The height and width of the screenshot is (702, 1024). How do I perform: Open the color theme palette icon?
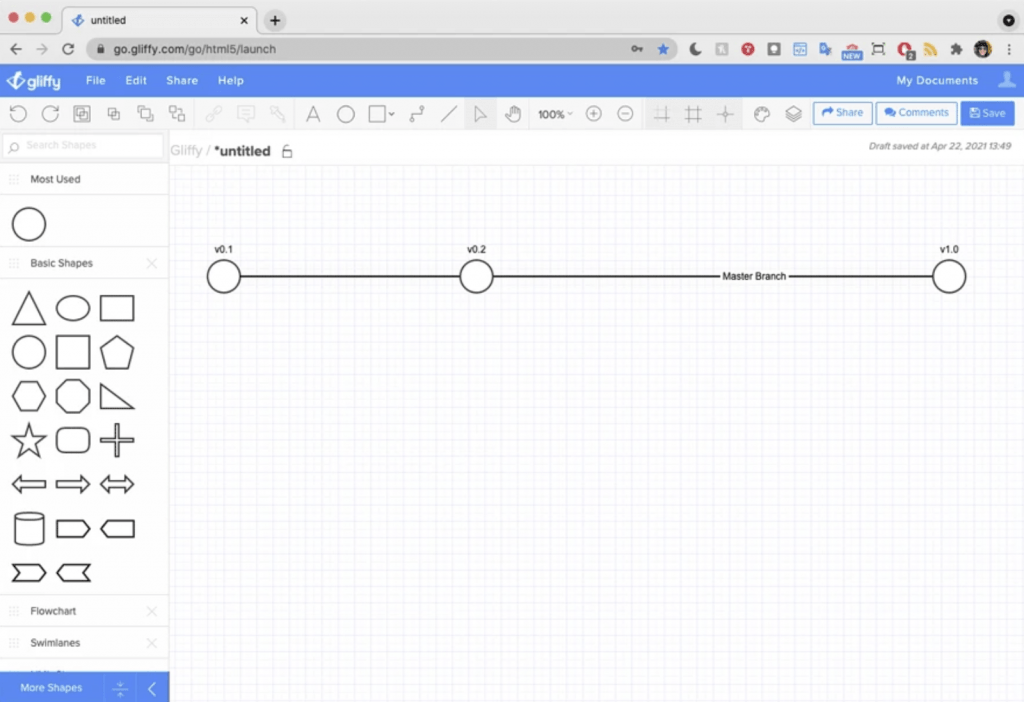click(761, 114)
